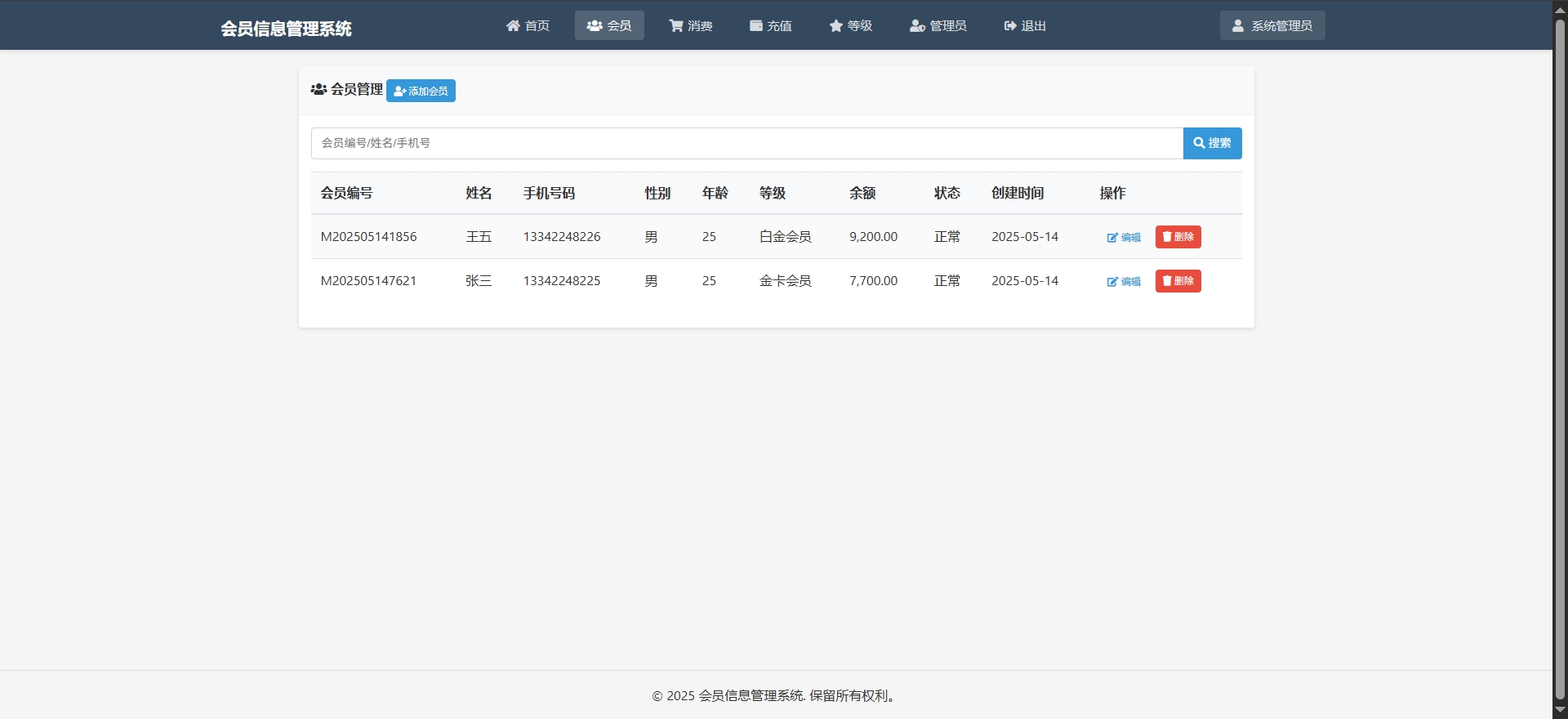The image size is (1568, 719).
Task: Open the 首页 home menu item
Action: (528, 25)
